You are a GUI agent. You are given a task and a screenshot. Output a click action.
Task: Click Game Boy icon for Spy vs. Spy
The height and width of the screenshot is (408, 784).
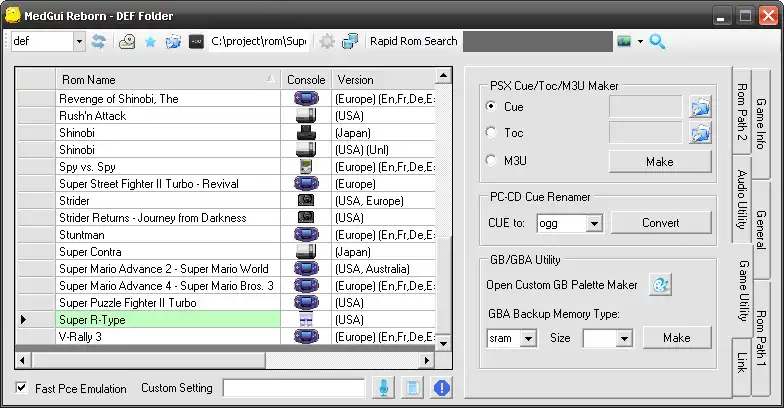tap(306, 166)
